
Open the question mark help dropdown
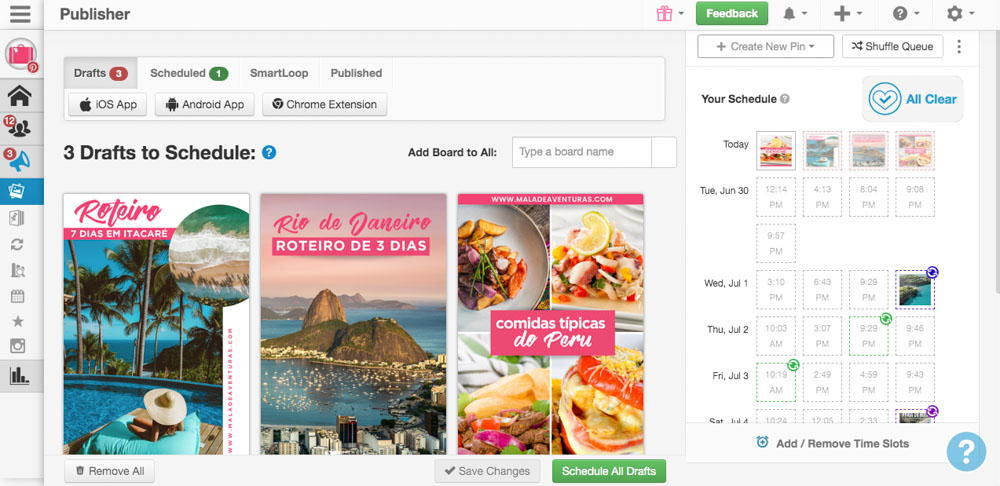(x=906, y=13)
